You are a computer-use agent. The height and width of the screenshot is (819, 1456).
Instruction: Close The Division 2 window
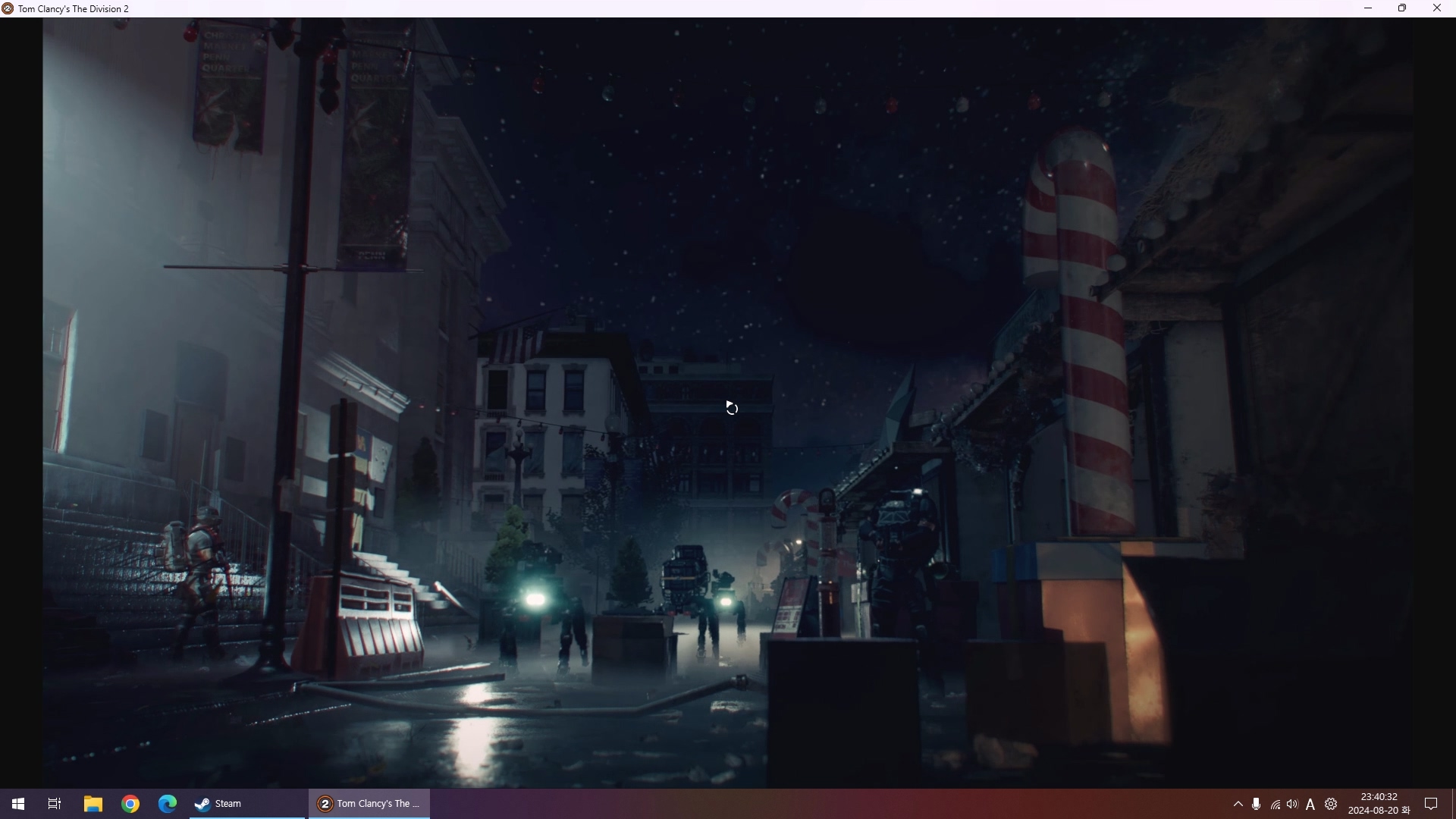click(x=1437, y=8)
